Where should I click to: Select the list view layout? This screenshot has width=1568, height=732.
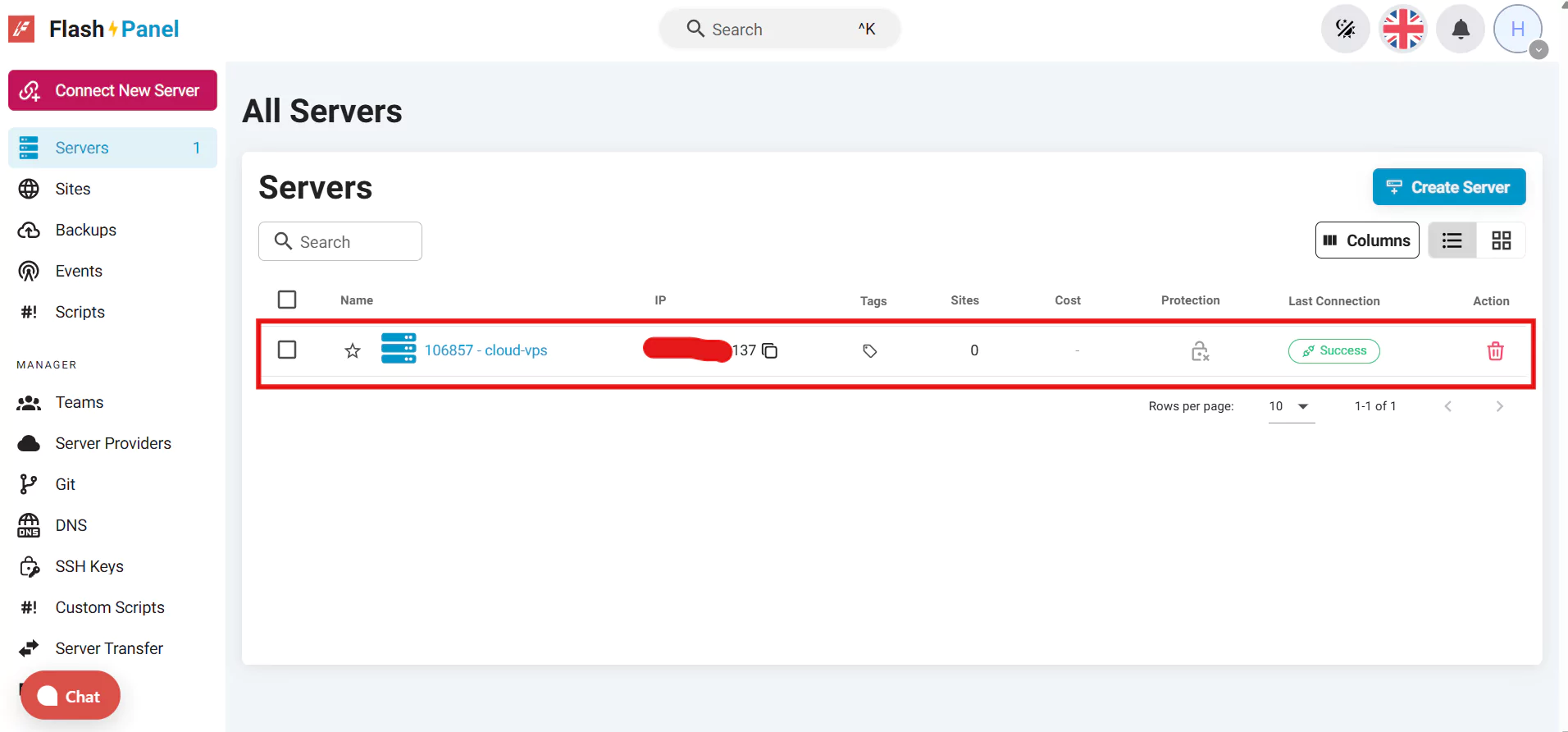point(1452,240)
